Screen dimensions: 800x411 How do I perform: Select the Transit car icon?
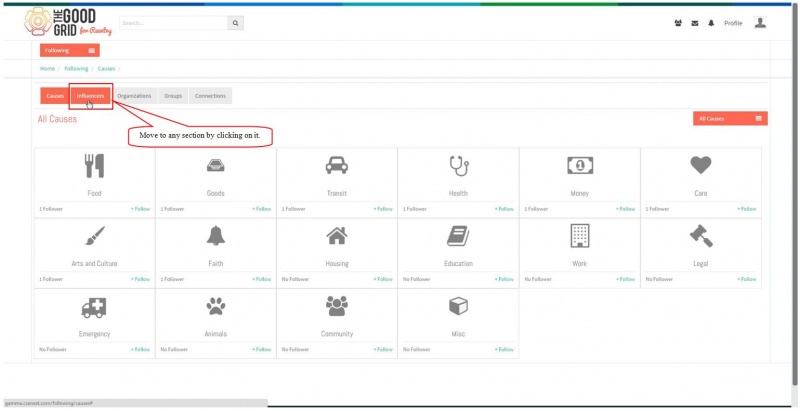point(337,165)
